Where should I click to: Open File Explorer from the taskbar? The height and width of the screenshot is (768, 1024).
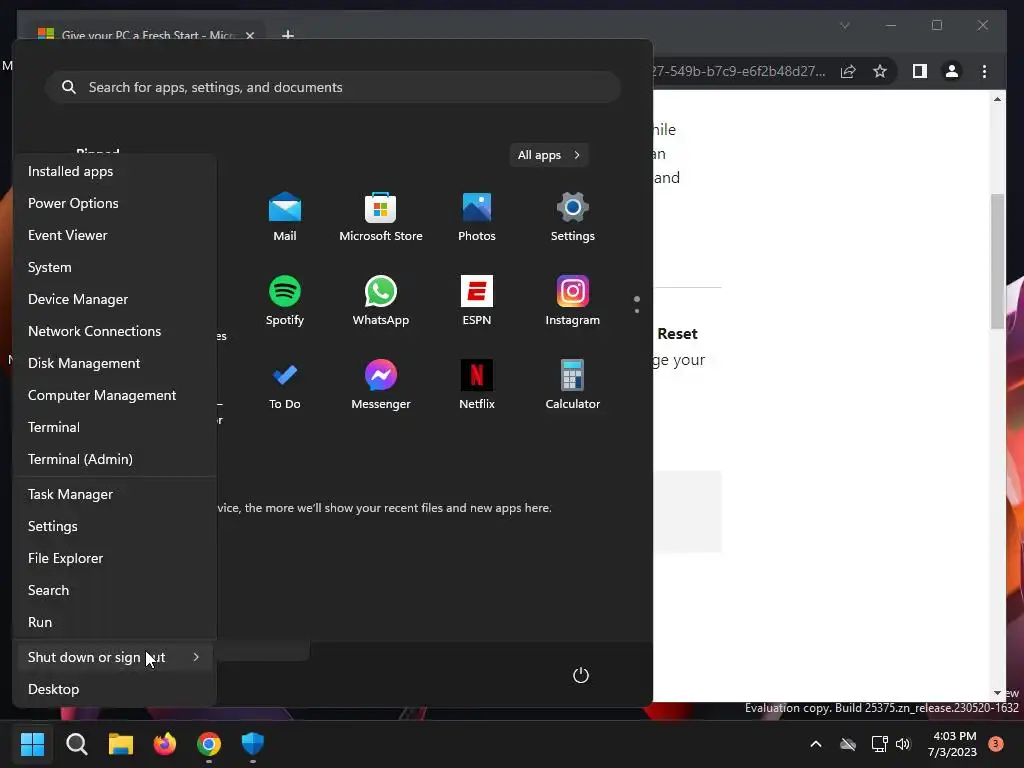[x=121, y=743]
